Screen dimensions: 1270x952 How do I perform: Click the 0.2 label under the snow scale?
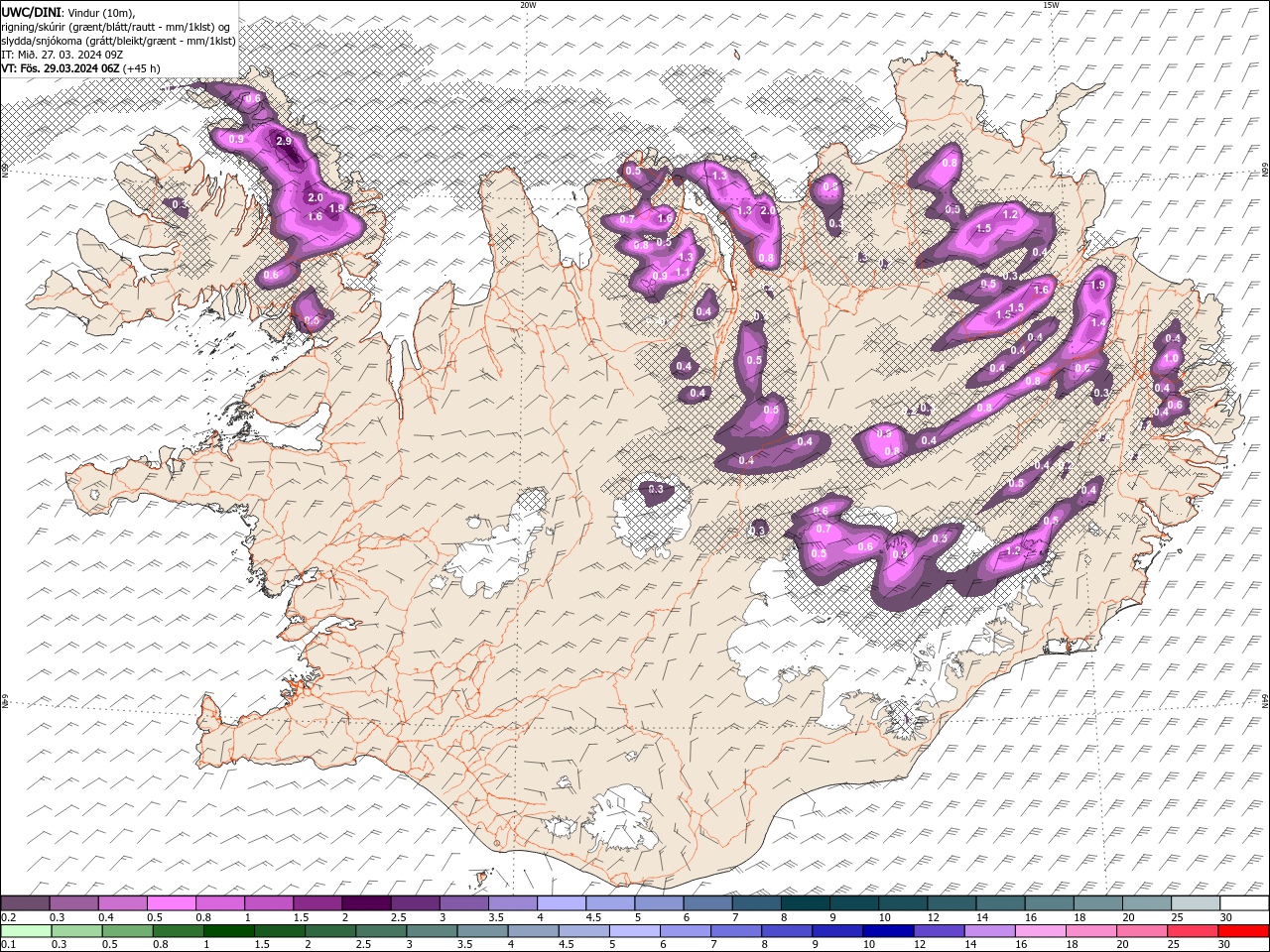(x=7, y=917)
